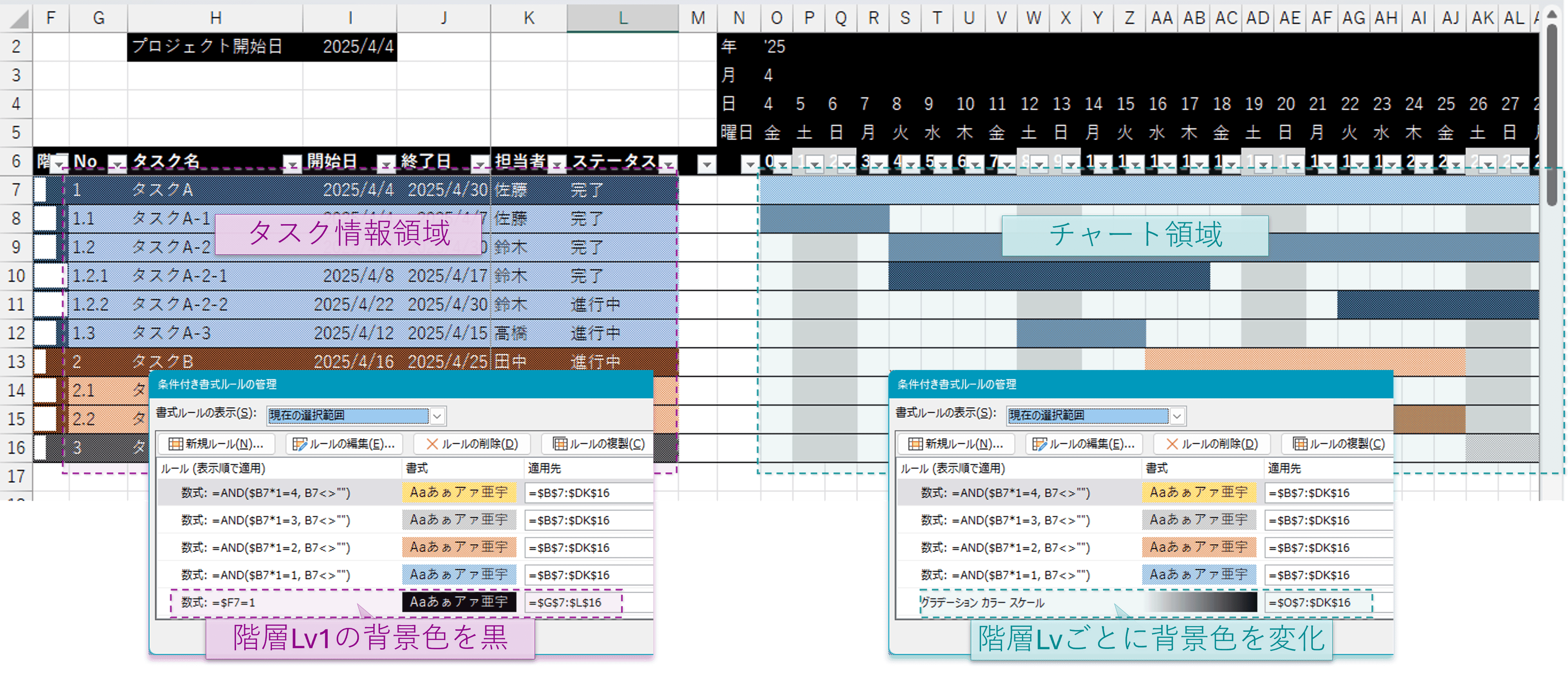
Task: Click 新規ルール button in right dialog
Action: point(955,444)
